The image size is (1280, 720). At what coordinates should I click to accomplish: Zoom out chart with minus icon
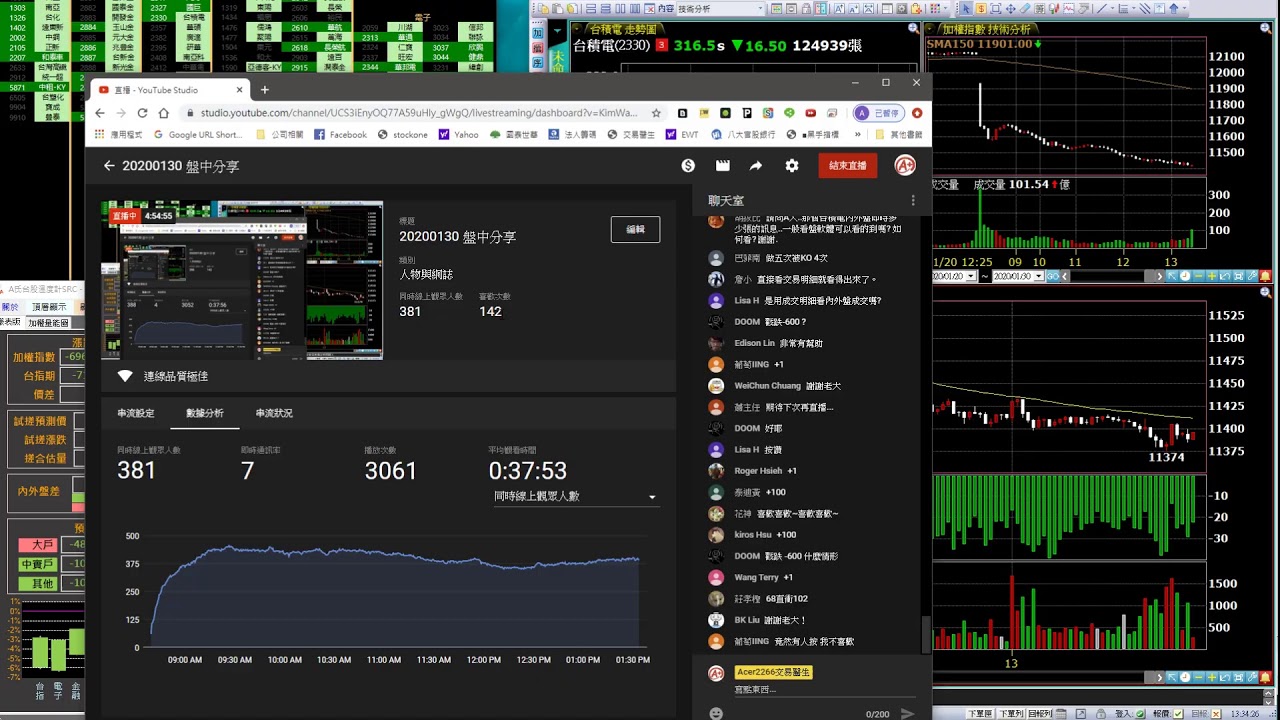(x=1198, y=276)
